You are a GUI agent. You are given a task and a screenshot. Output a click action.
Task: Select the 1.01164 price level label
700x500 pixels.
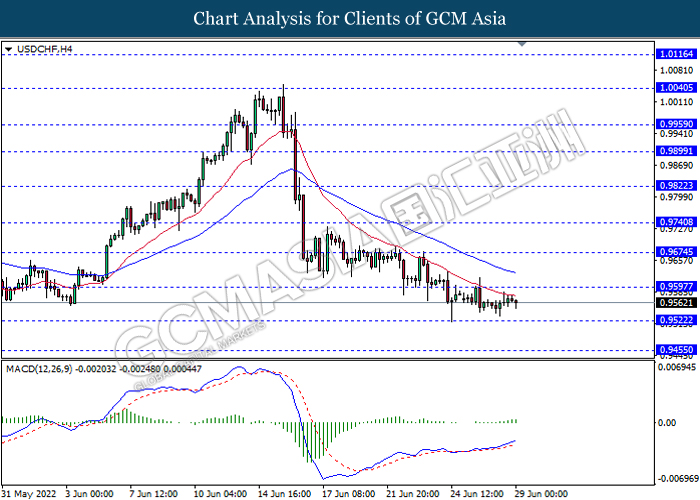coord(676,54)
